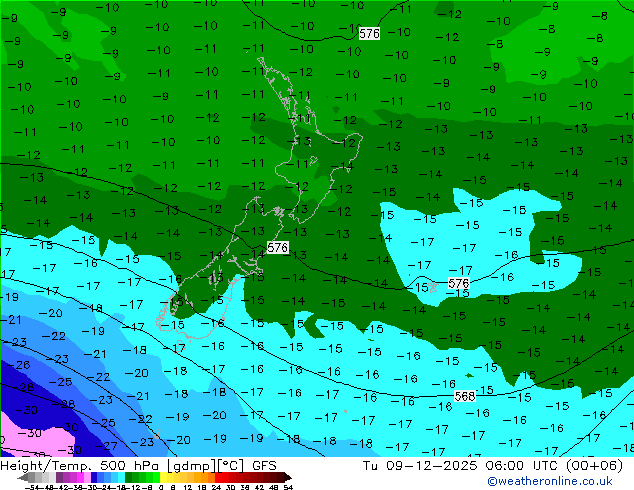This screenshot has width=634, height=490.
Task: Open the weatheronline.co.uk link
Action: [550, 481]
